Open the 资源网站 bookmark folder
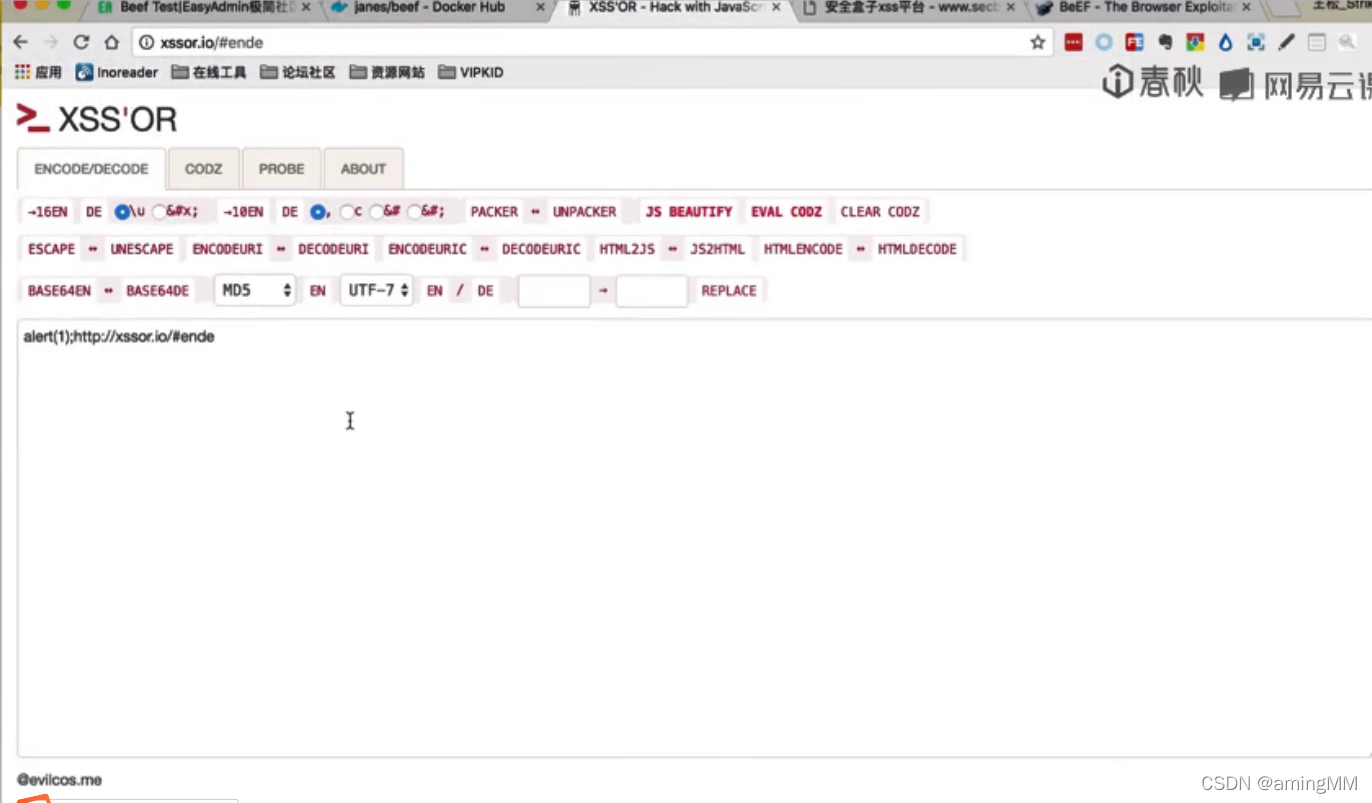The image size is (1372, 803). coord(387,72)
